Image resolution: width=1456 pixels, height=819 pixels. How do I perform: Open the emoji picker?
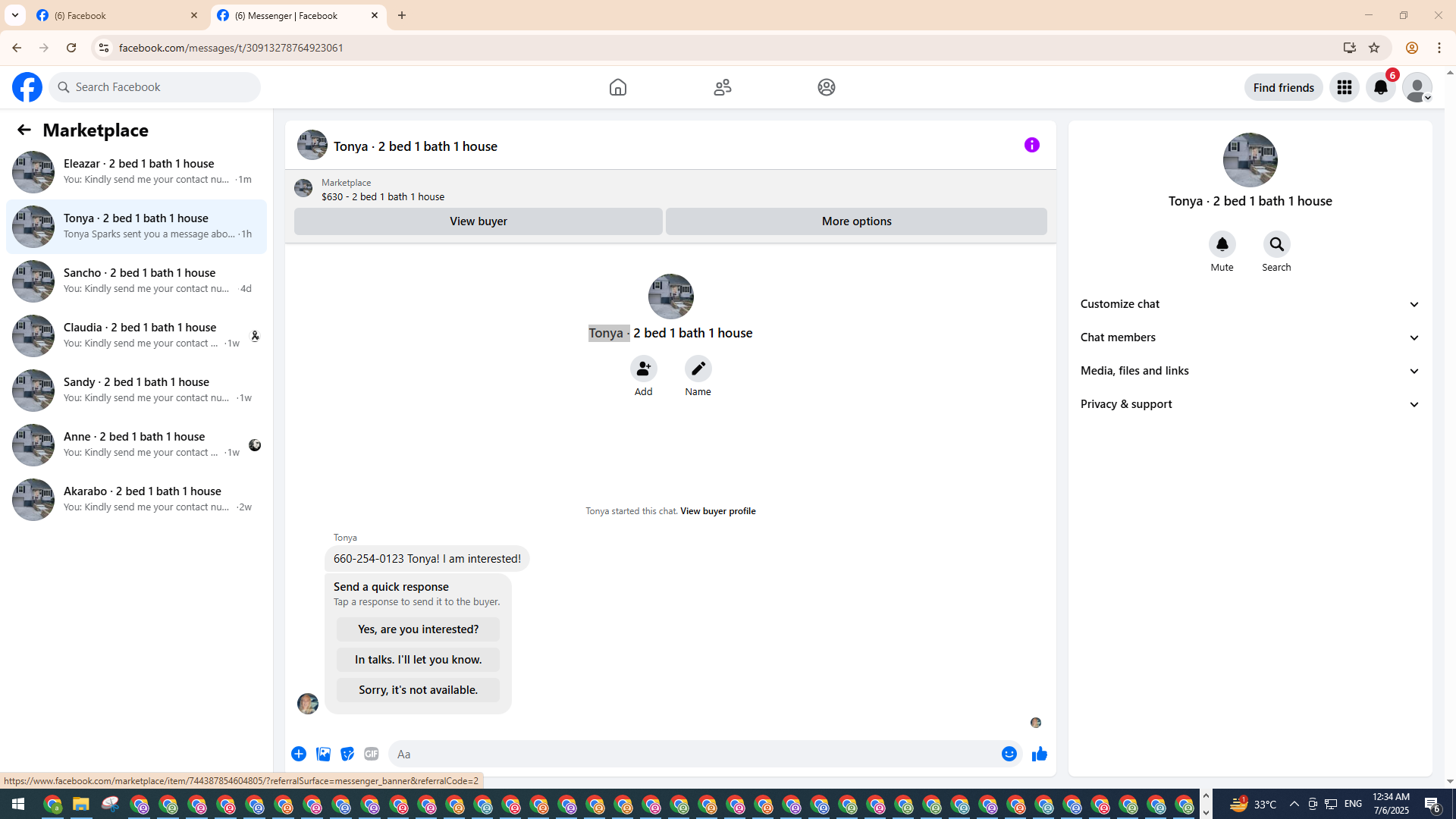[1009, 754]
